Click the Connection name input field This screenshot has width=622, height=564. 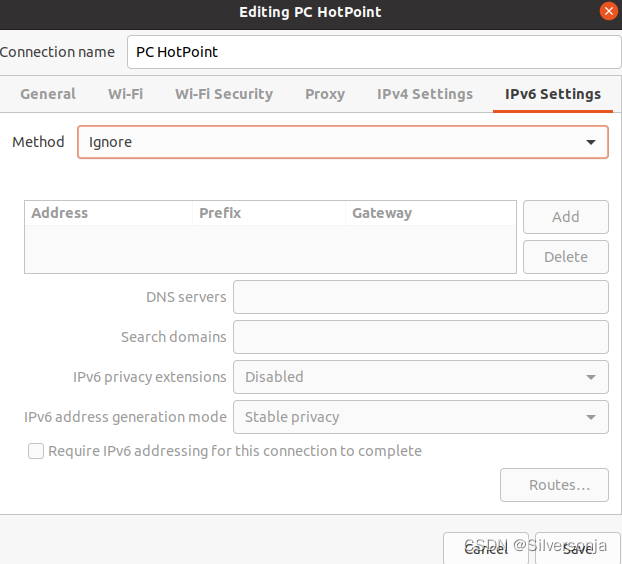374,52
